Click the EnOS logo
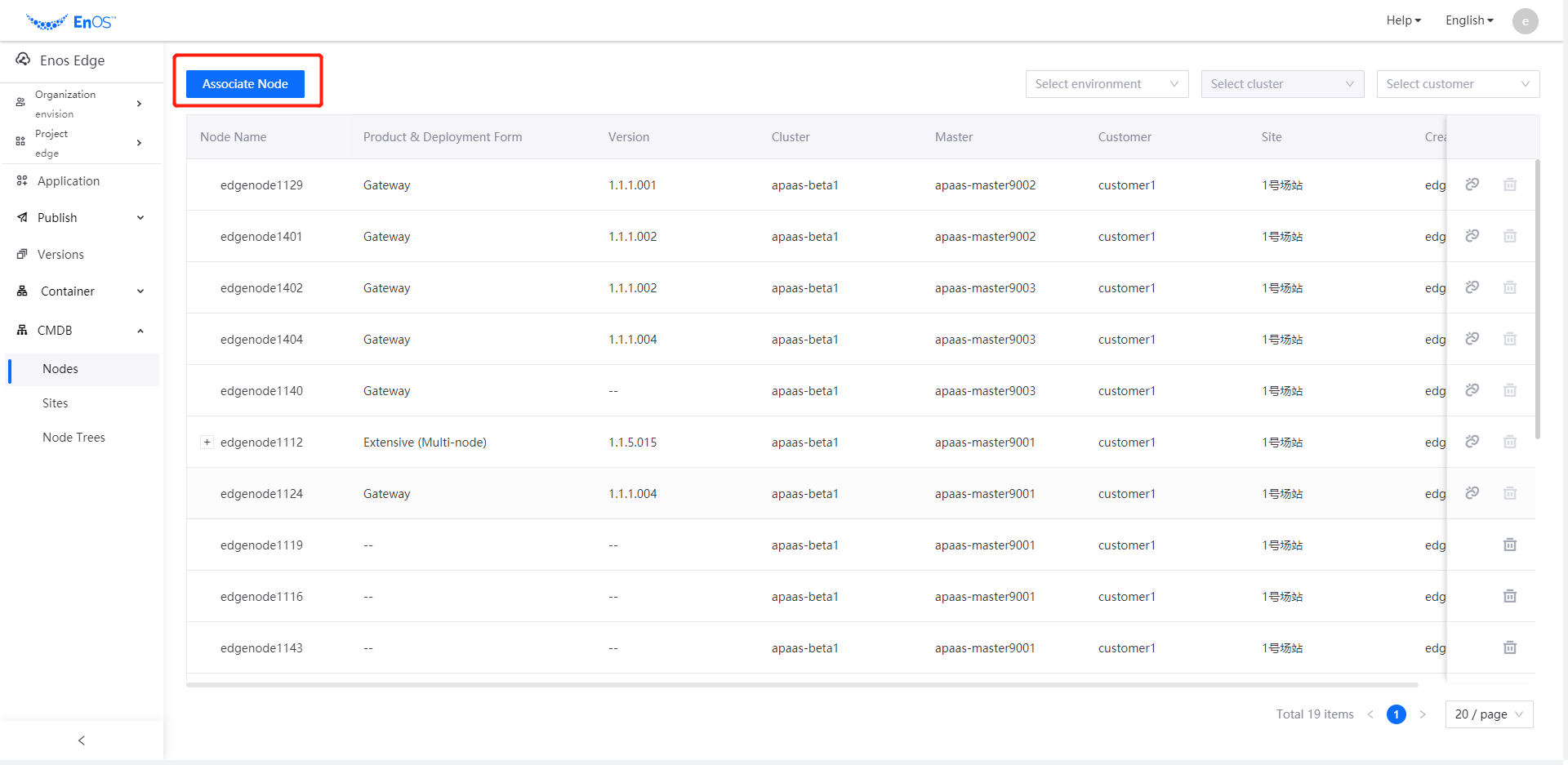1568x765 pixels. [71, 22]
